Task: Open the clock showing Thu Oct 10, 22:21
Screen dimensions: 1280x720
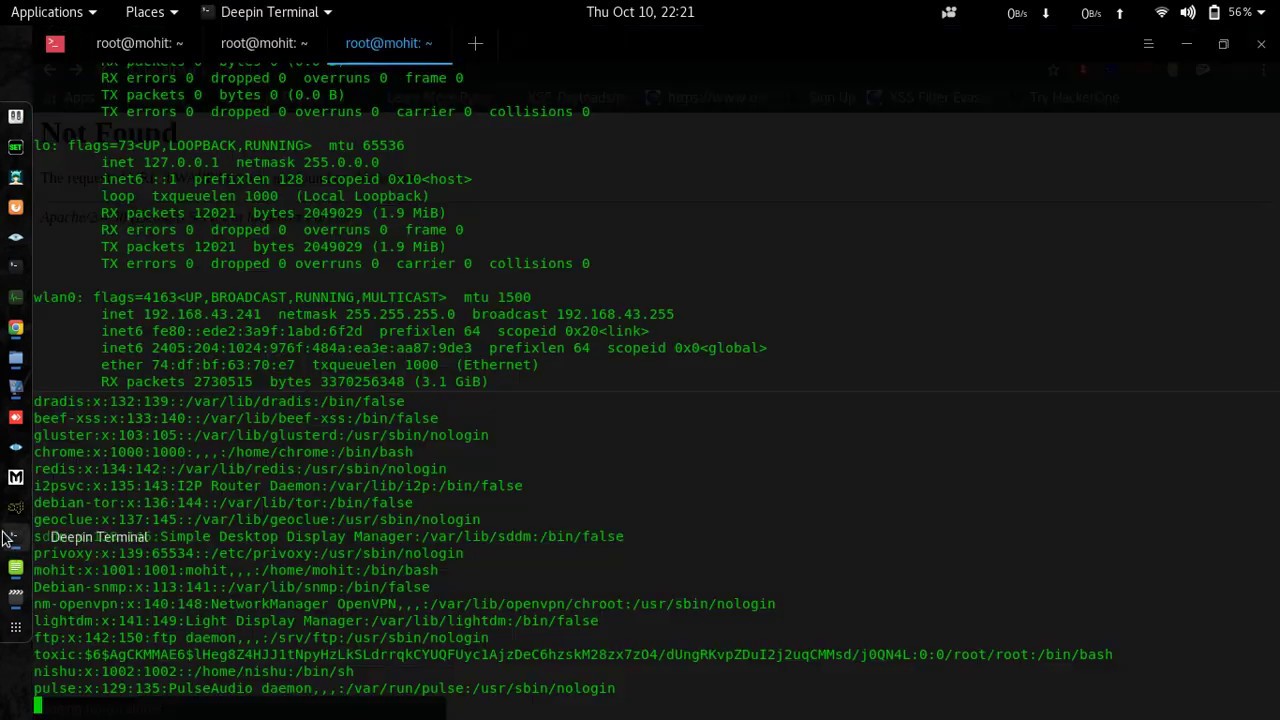Action: click(x=640, y=12)
